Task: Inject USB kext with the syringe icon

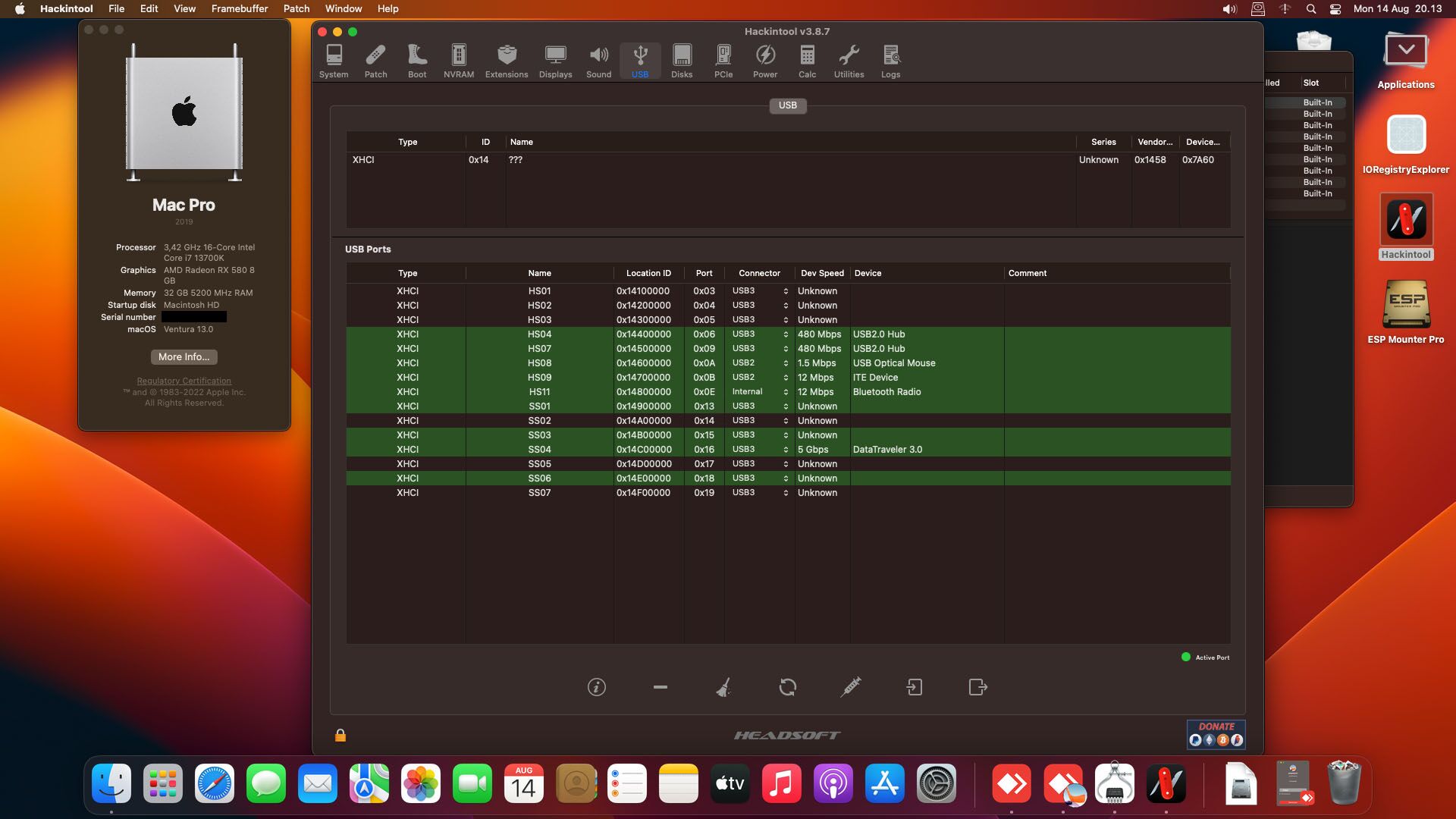Action: (851, 687)
